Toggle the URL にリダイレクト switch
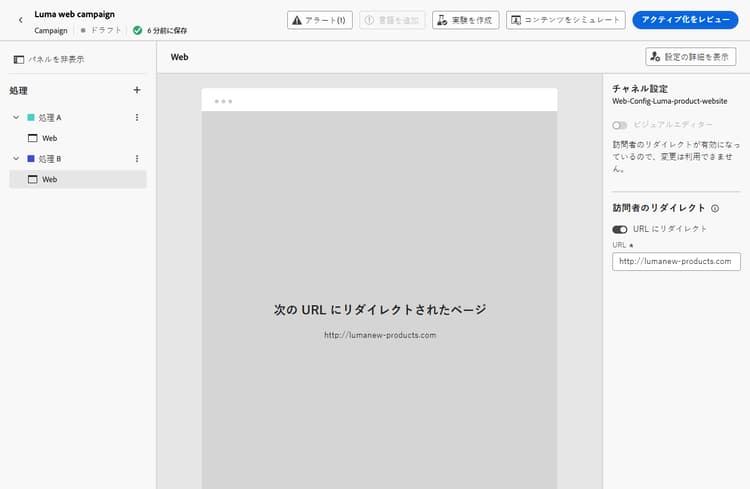 tap(619, 229)
